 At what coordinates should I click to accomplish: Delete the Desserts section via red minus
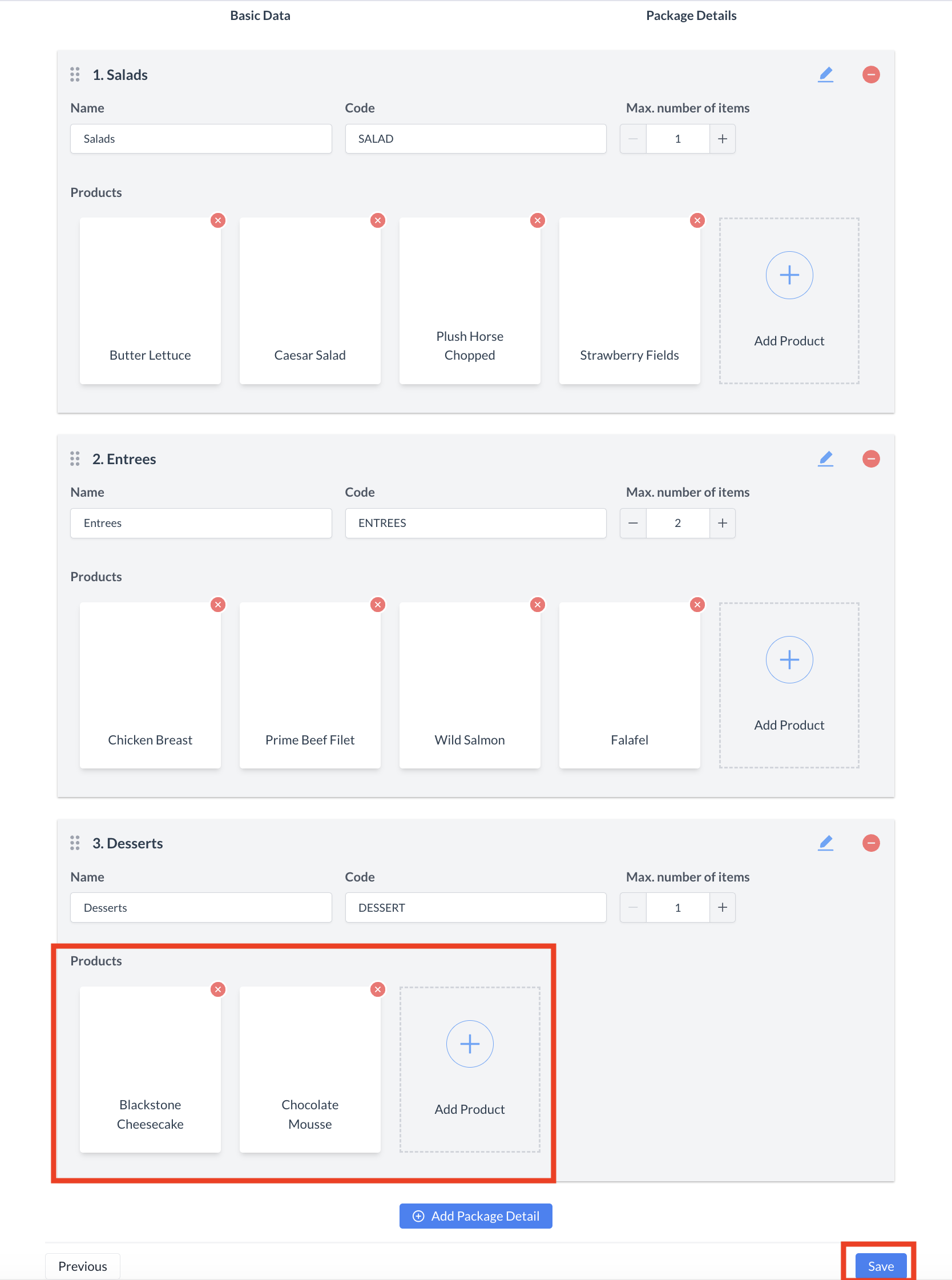(870, 843)
